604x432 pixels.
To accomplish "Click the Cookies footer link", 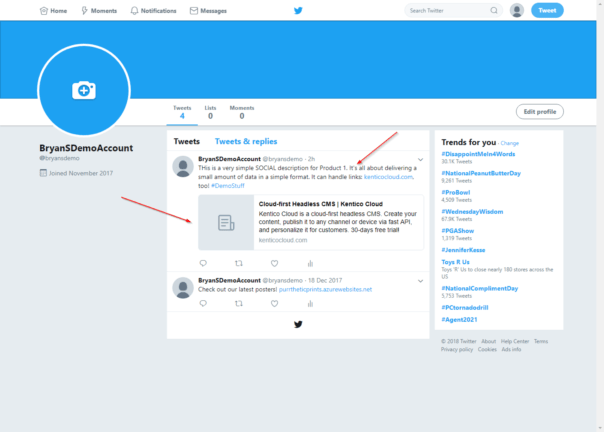I will click(x=487, y=350).
